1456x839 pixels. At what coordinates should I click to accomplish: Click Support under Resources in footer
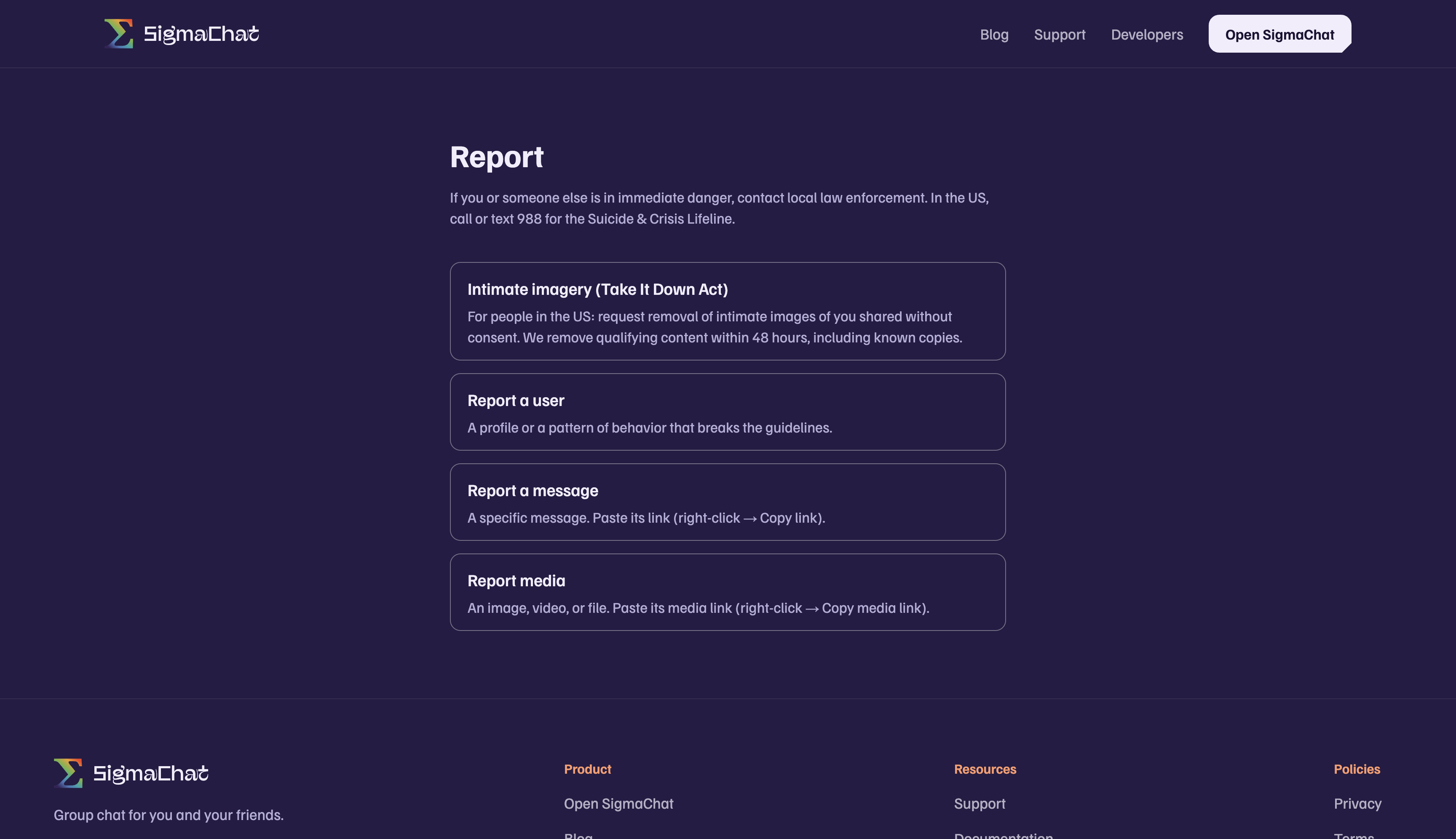pos(980,804)
